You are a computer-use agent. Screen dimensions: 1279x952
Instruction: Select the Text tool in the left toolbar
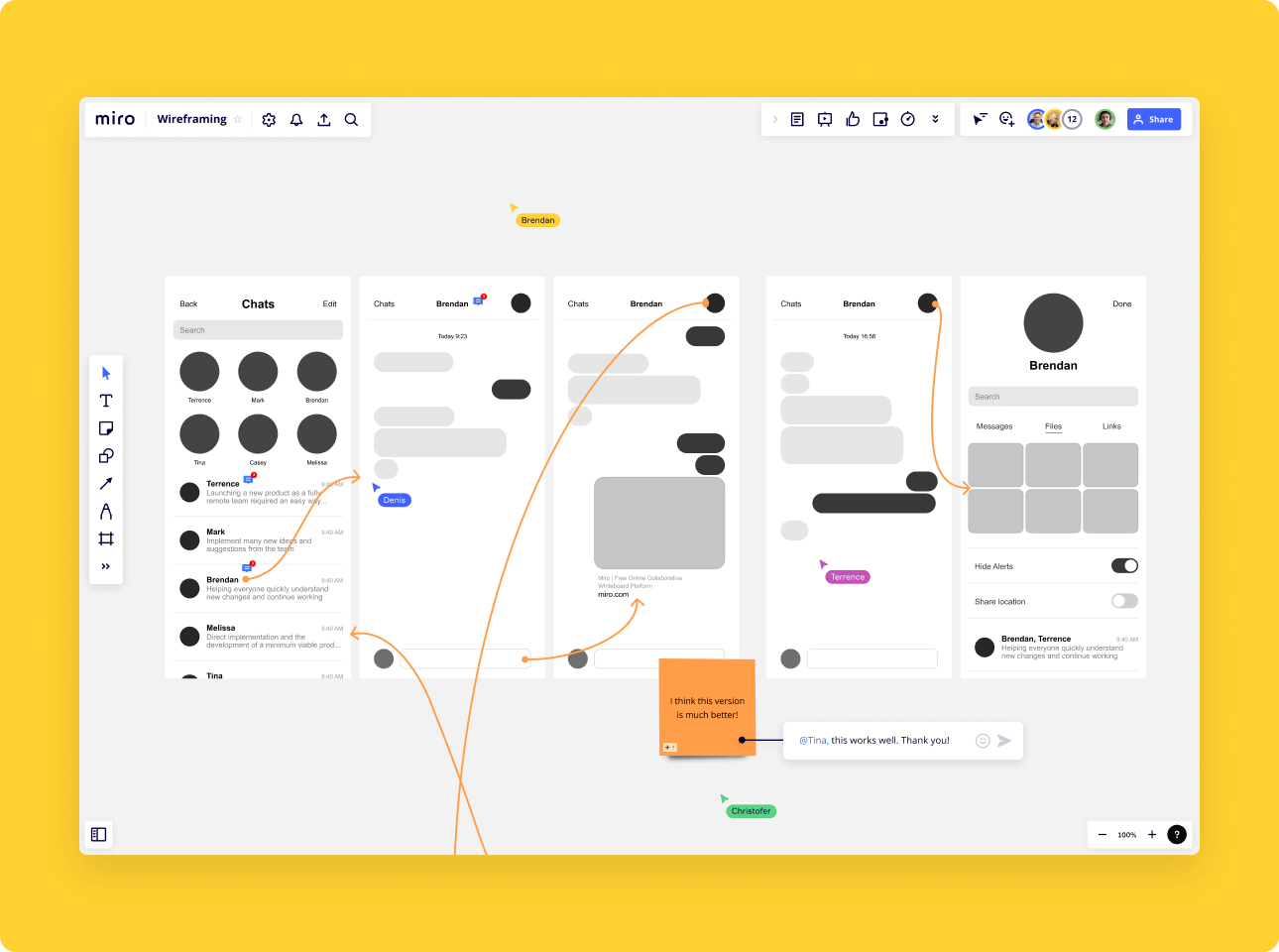(x=106, y=401)
